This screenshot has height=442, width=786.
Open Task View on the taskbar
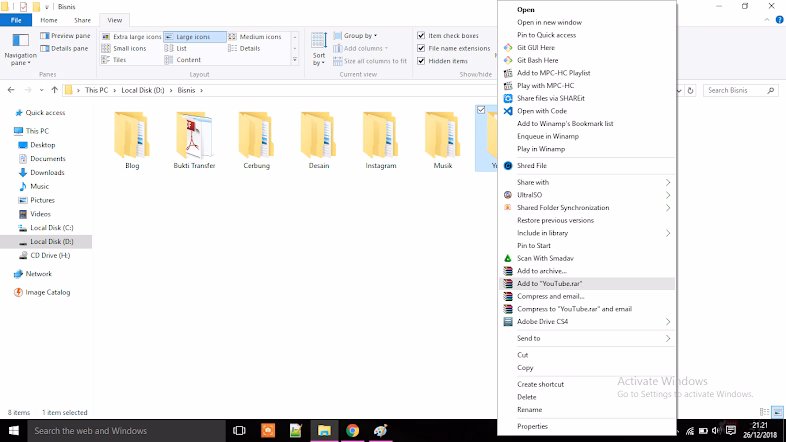click(x=239, y=430)
